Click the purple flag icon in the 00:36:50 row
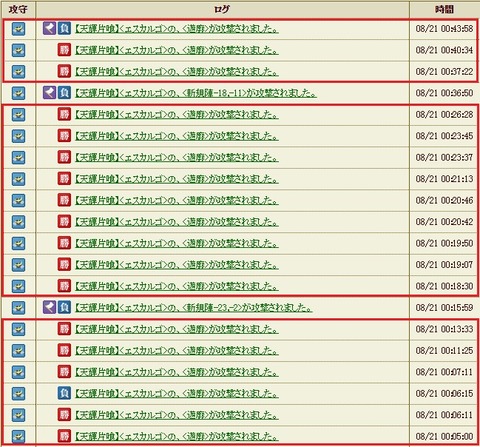 coord(49,93)
